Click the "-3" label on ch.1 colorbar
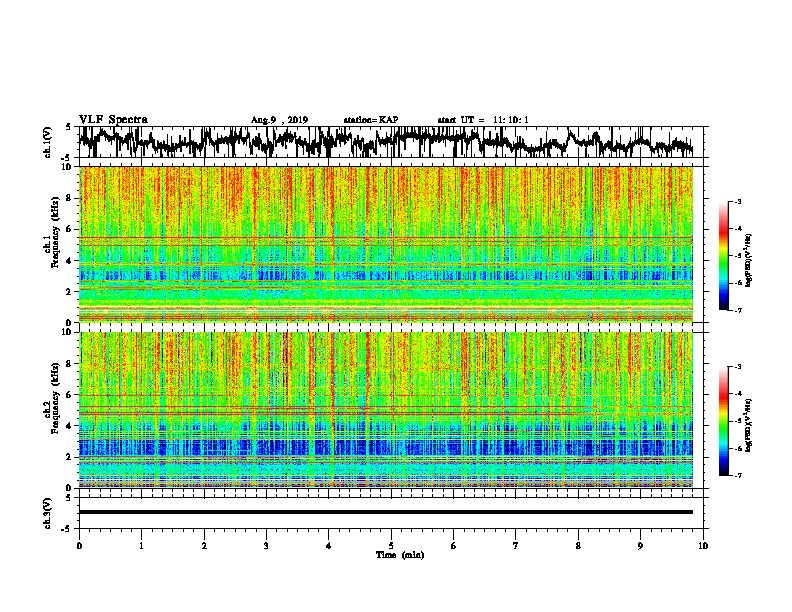 (737, 201)
